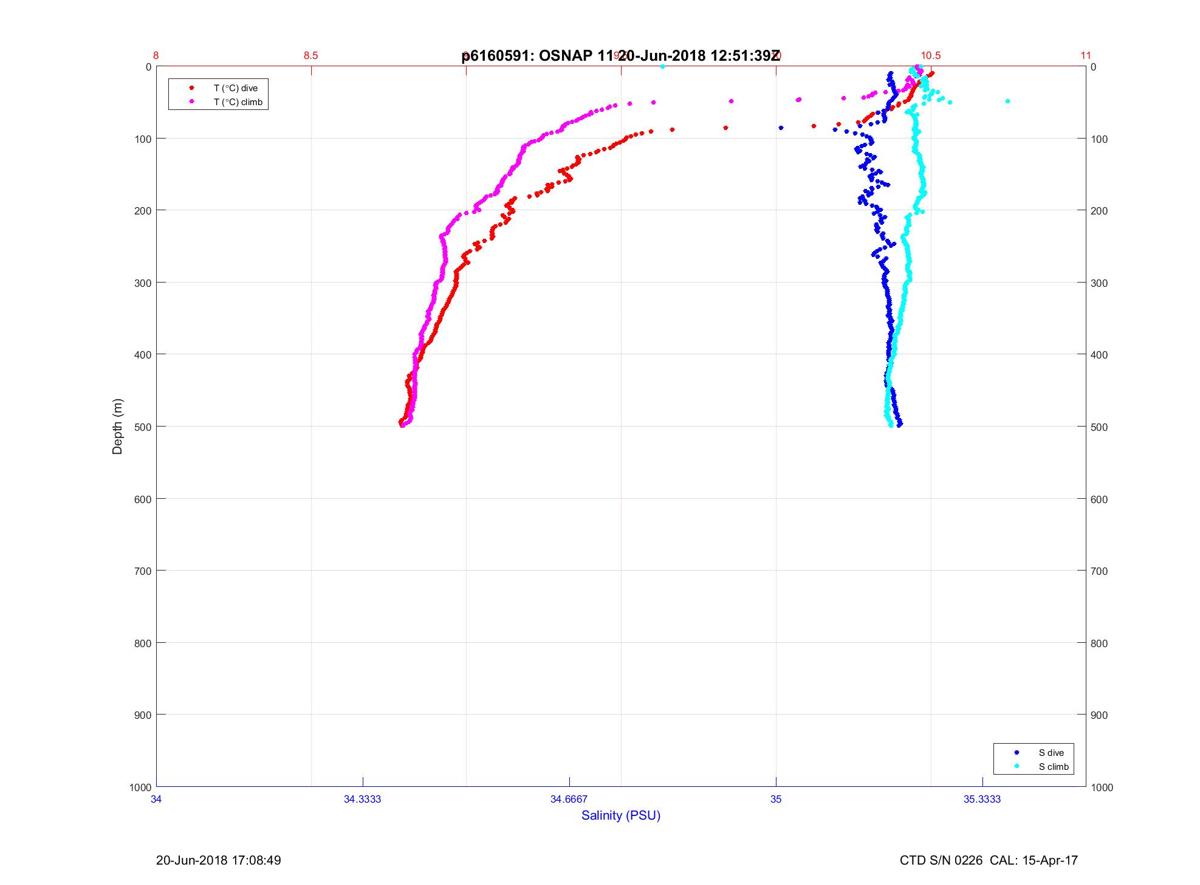Screen dimensions: 1200x885
Task: Click the 'Salinity (PSU)' axis label
Action: pyautogui.click(x=621, y=816)
